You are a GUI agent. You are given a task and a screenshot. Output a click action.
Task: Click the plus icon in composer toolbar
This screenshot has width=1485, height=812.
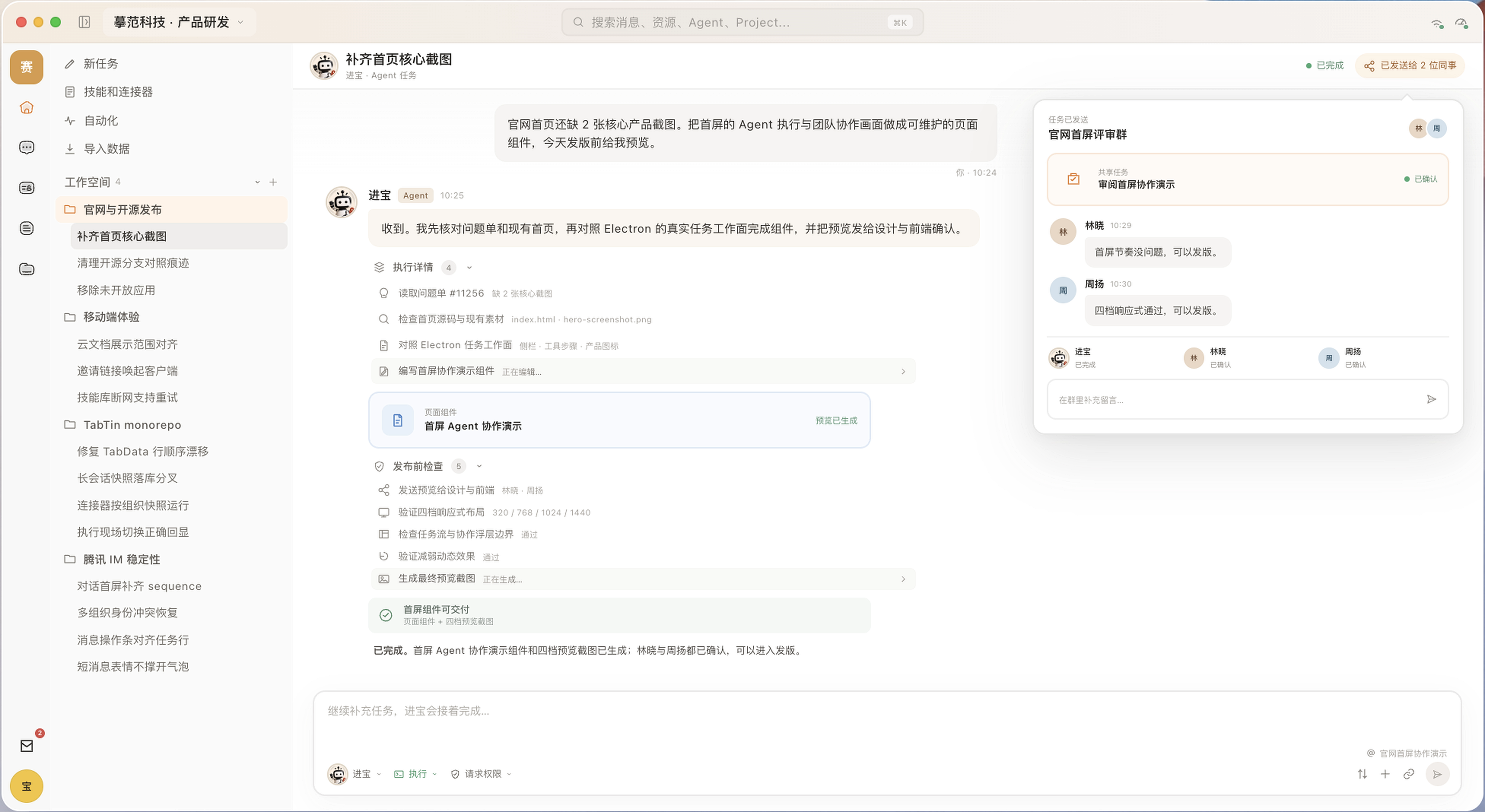point(1385,774)
